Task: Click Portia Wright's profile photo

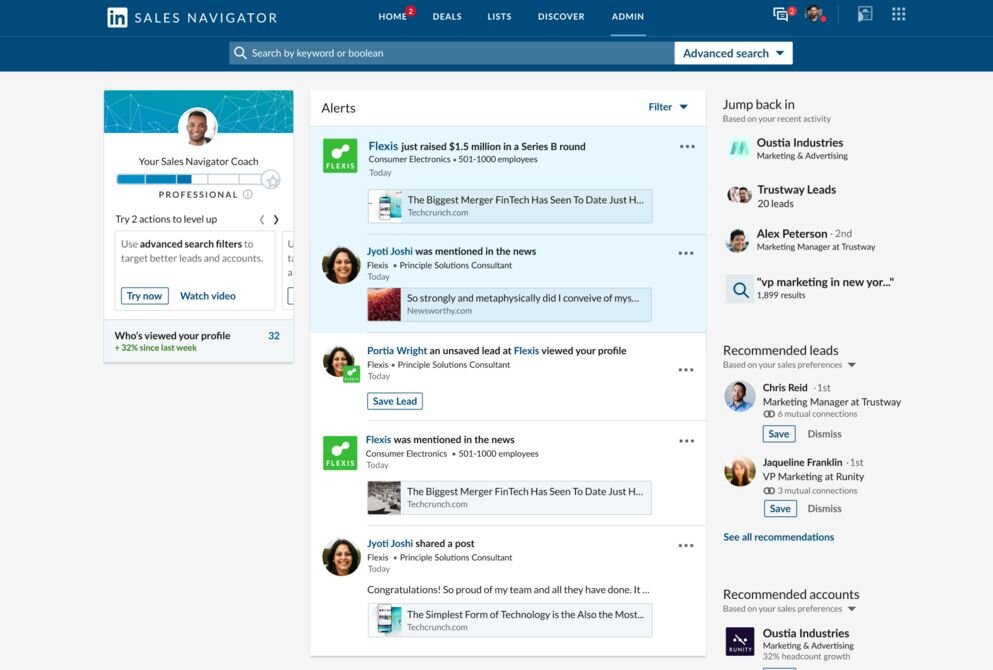Action: [339, 362]
